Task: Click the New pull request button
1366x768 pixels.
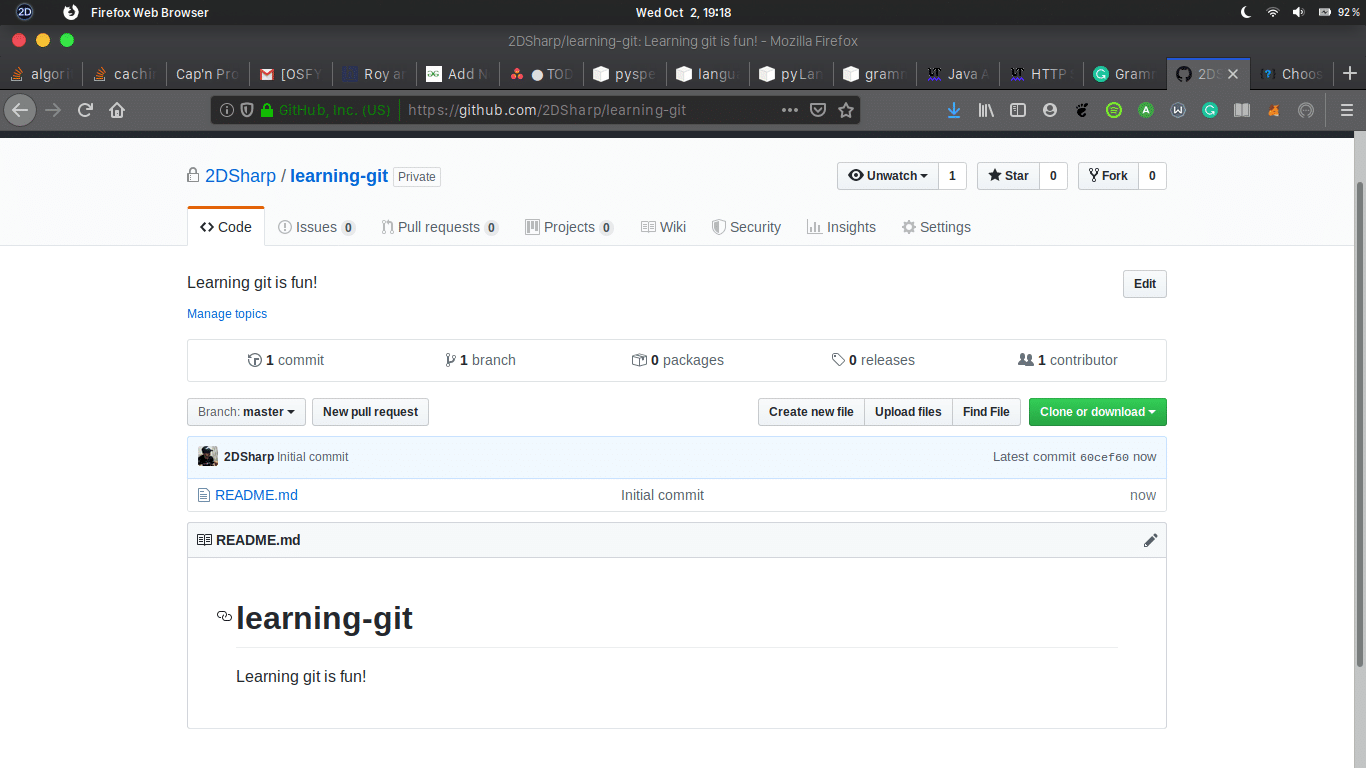Action: [370, 412]
